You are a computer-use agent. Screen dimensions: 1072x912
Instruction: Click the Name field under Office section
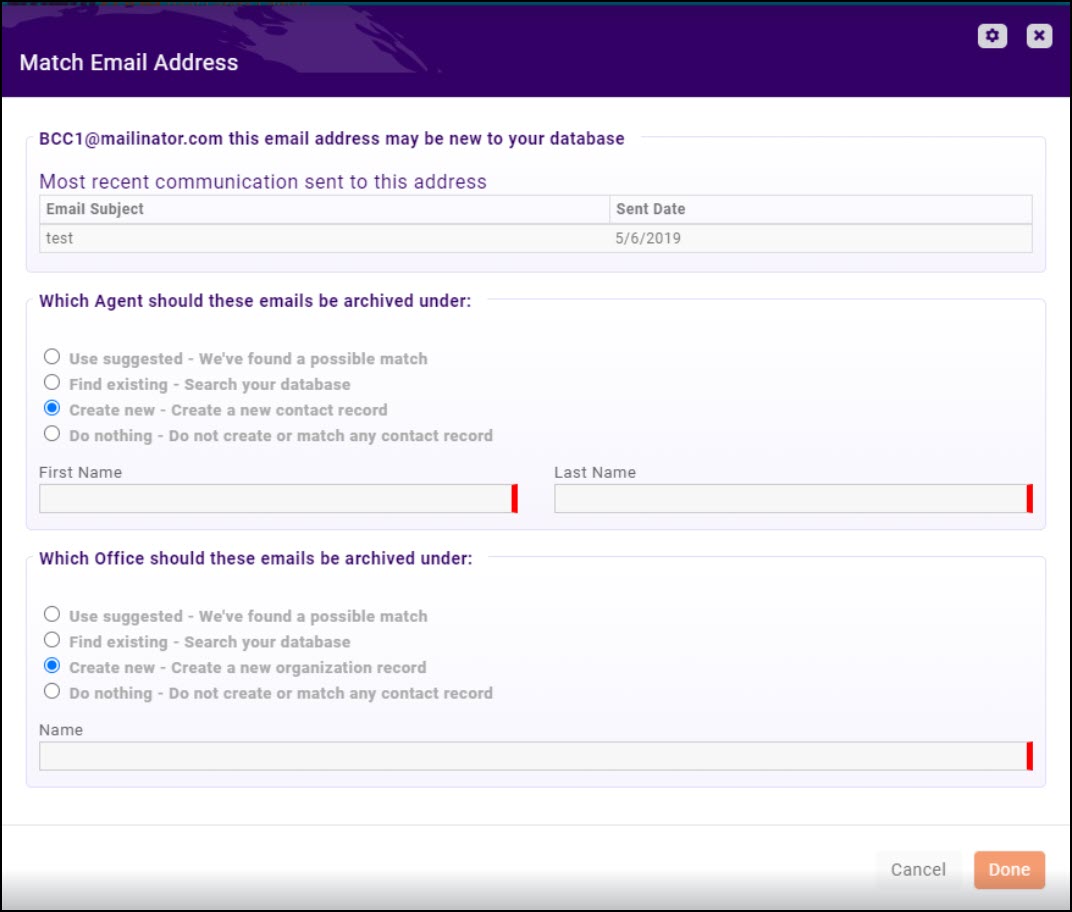[530, 756]
